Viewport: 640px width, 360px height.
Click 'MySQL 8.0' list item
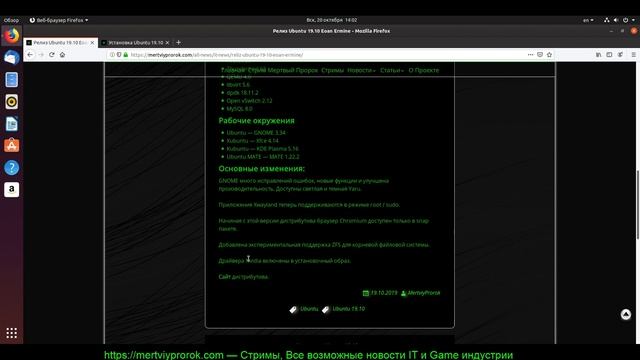(x=239, y=109)
